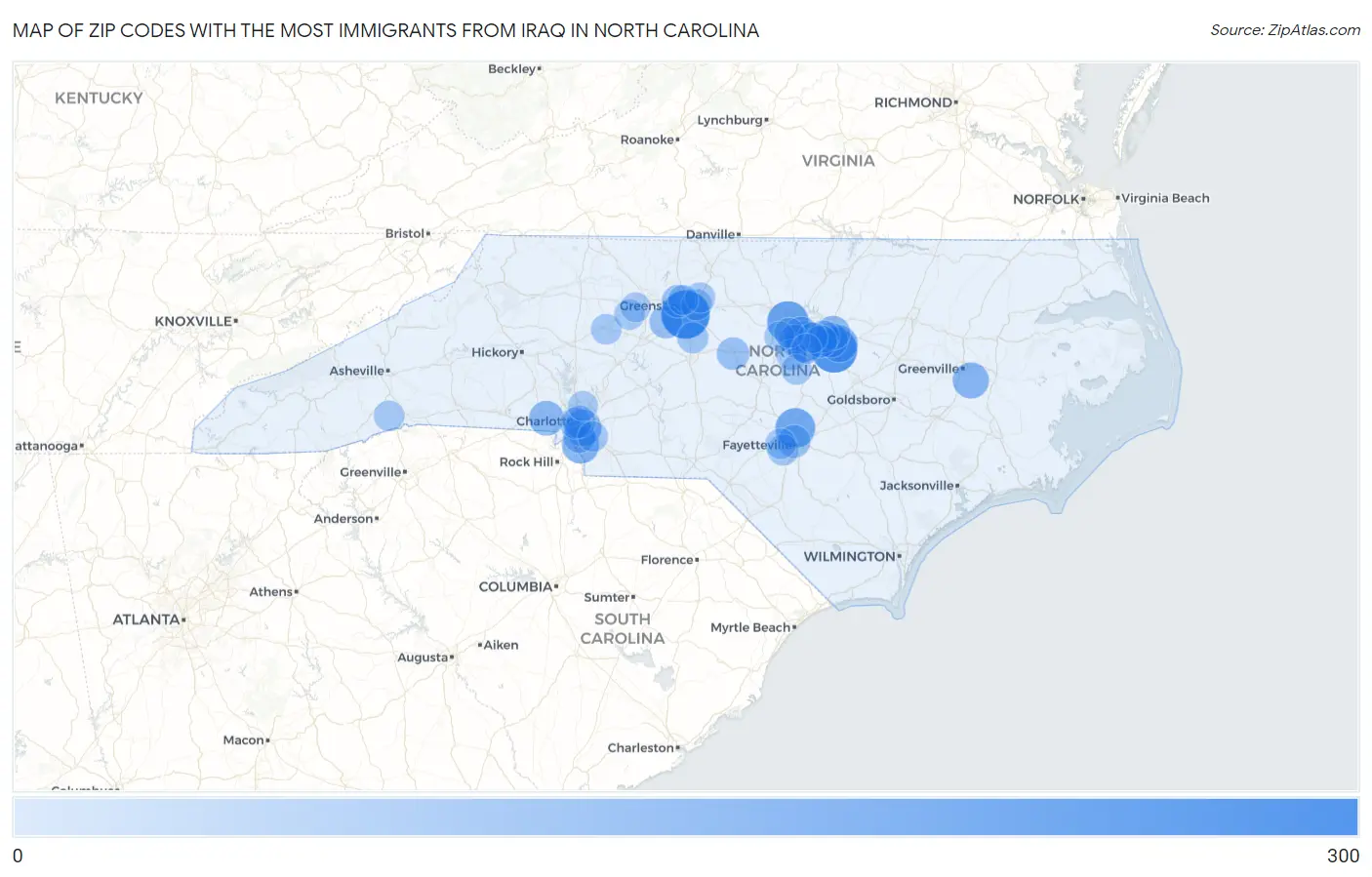The image size is (1372, 877).
Task: Select the bubble west of NORTH CAROLINA label
Action: tap(733, 353)
